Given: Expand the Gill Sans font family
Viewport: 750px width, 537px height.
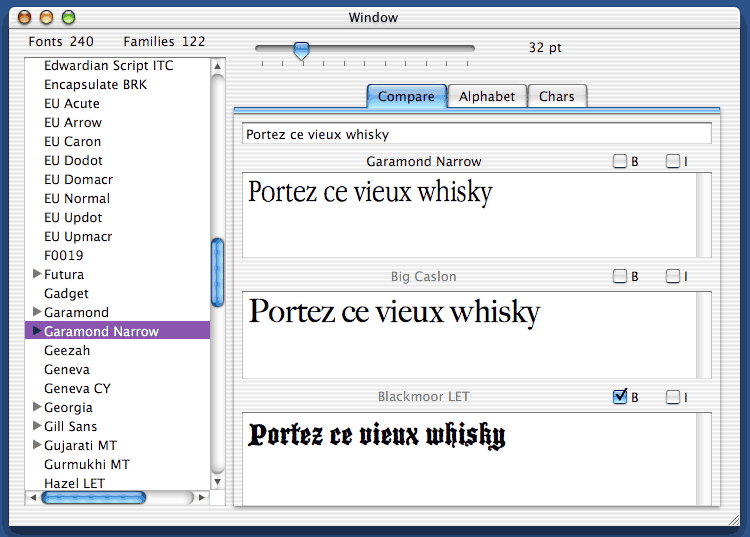Looking at the screenshot, I should point(37,426).
